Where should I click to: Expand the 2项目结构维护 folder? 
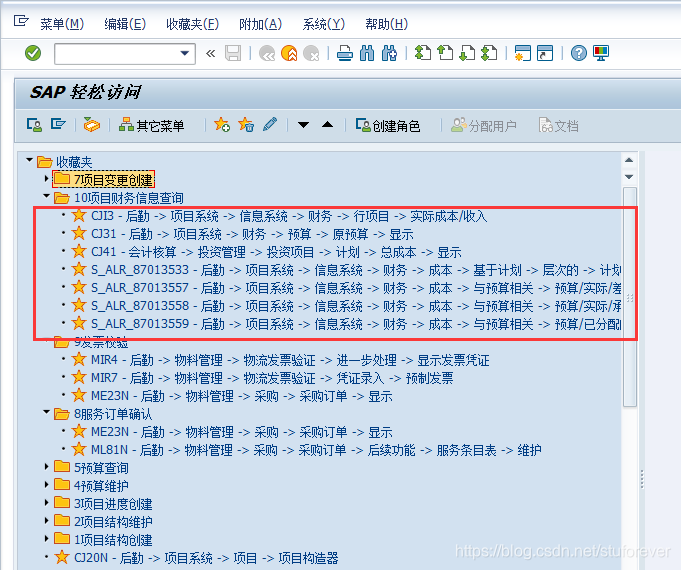click(x=46, y=520)
